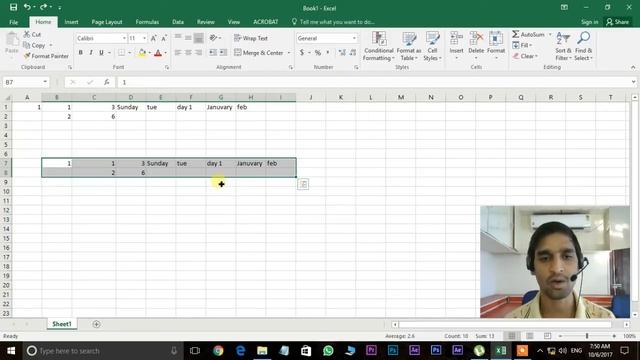Open the Calibri font name dropdown
The image size is (640, 360).
pos(124,38)
